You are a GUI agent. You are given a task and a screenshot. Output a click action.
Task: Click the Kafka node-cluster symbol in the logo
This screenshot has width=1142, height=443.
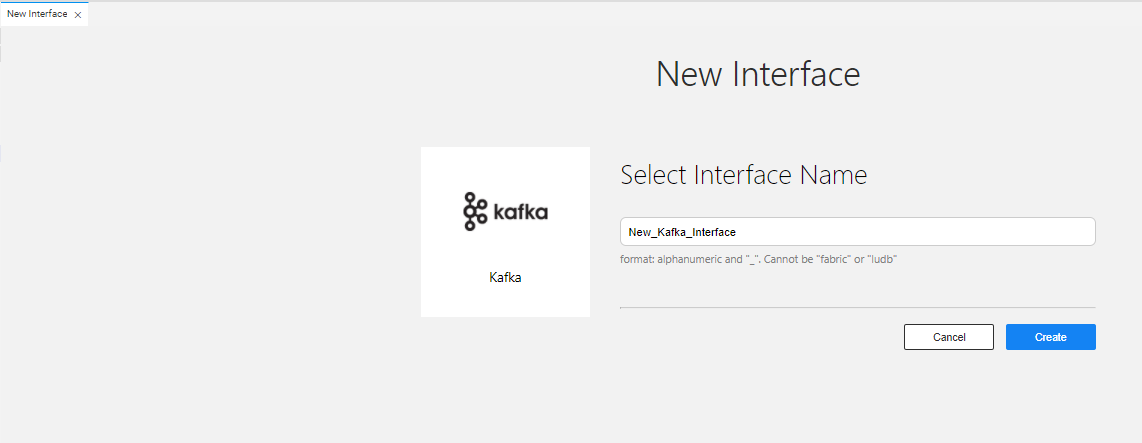point(475,212)
